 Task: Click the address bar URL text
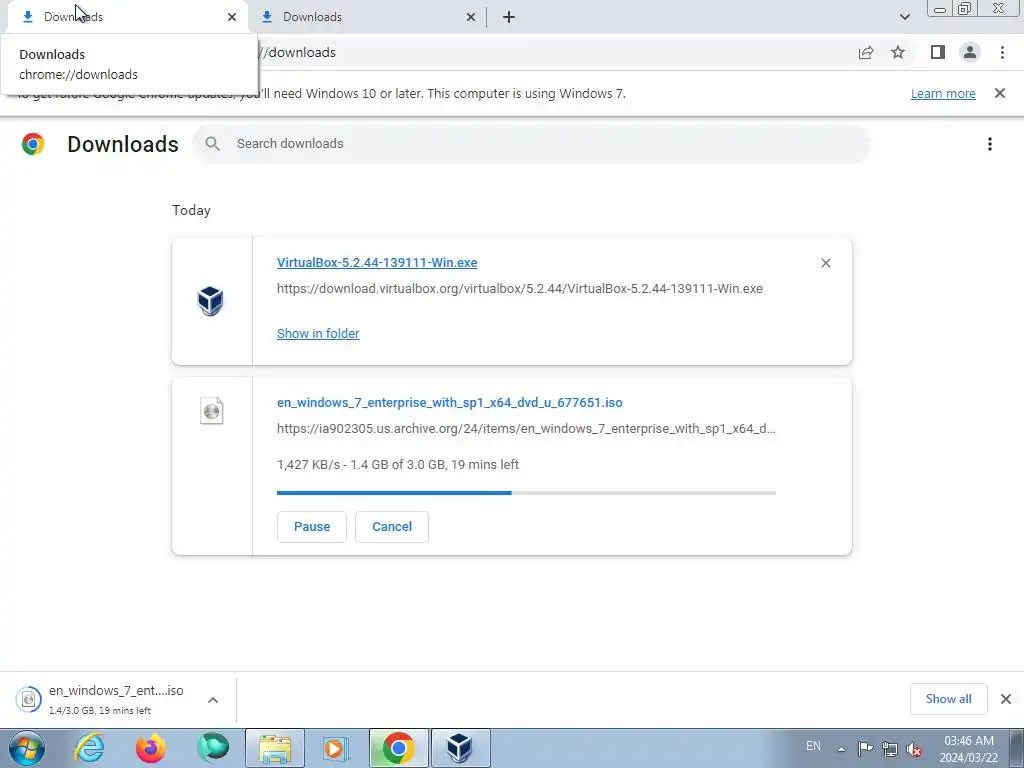[299, 52]
